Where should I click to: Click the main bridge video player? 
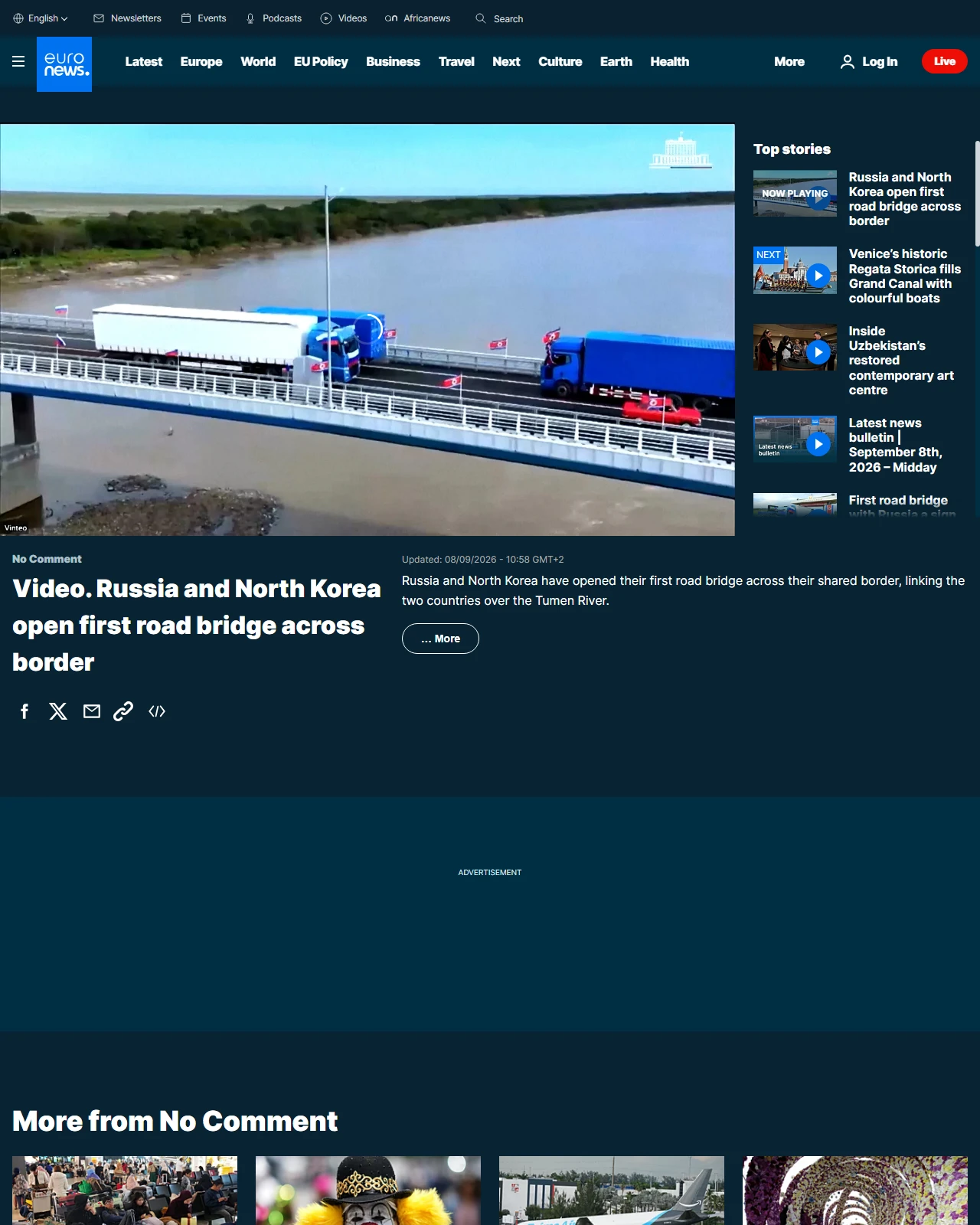(x=367, y=329)
